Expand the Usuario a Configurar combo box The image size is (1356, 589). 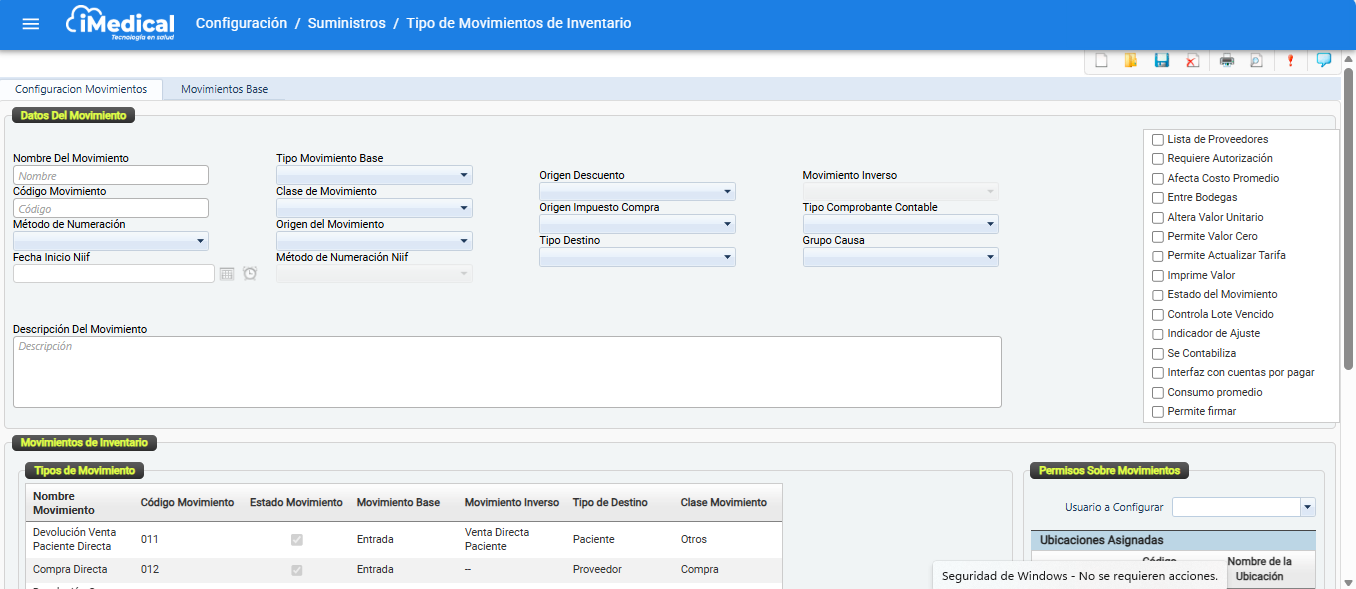tap(1307, 508)
